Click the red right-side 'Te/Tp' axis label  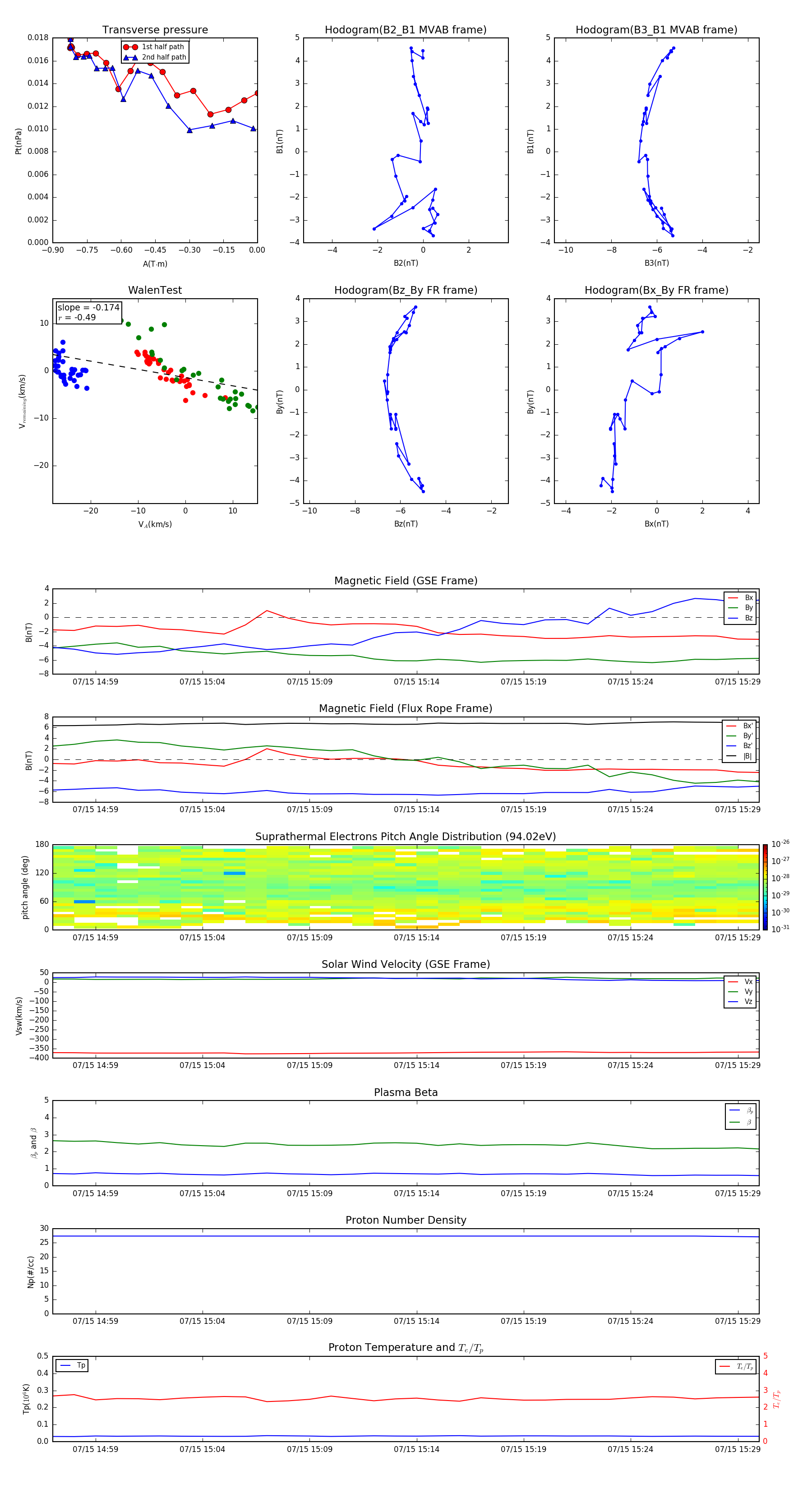[777, 1399]
